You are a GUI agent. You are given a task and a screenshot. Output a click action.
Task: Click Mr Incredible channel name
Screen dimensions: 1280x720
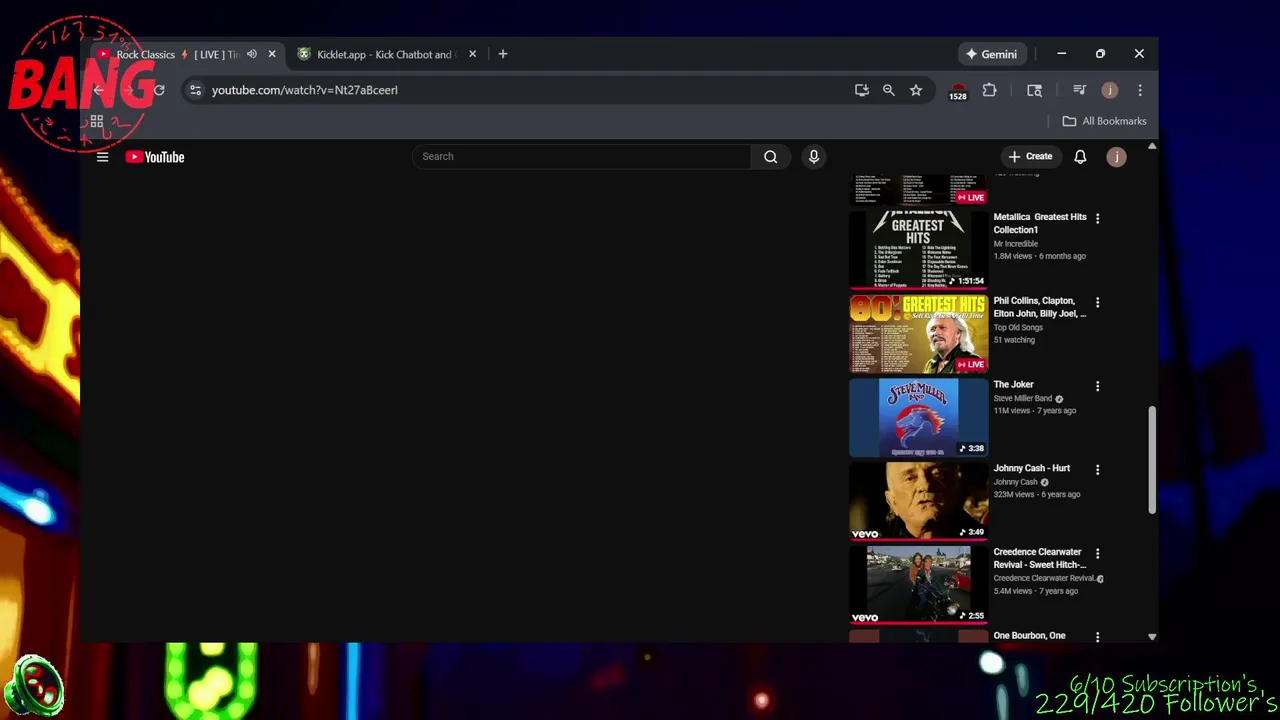[1015, 244]
